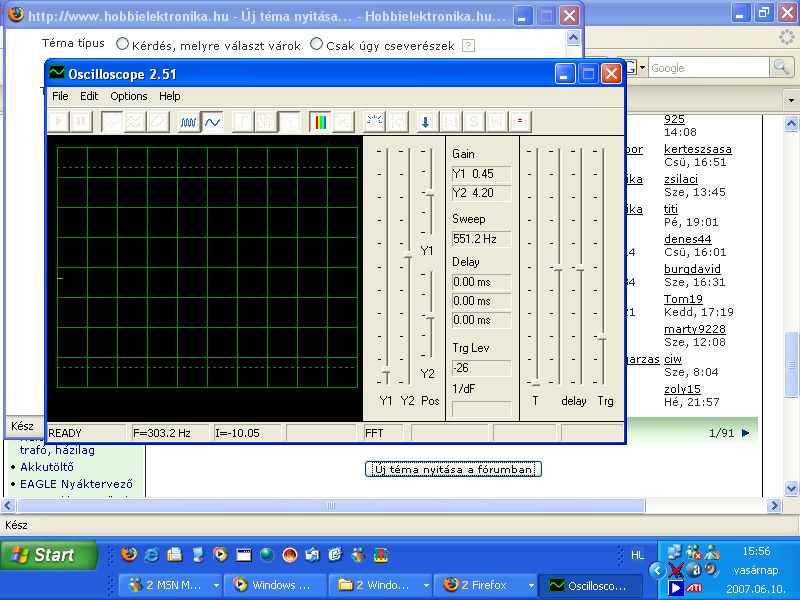This screenshot has height=600, width=800.
Task: Select the single-trace display mode icon
Action: pos(112,121)
